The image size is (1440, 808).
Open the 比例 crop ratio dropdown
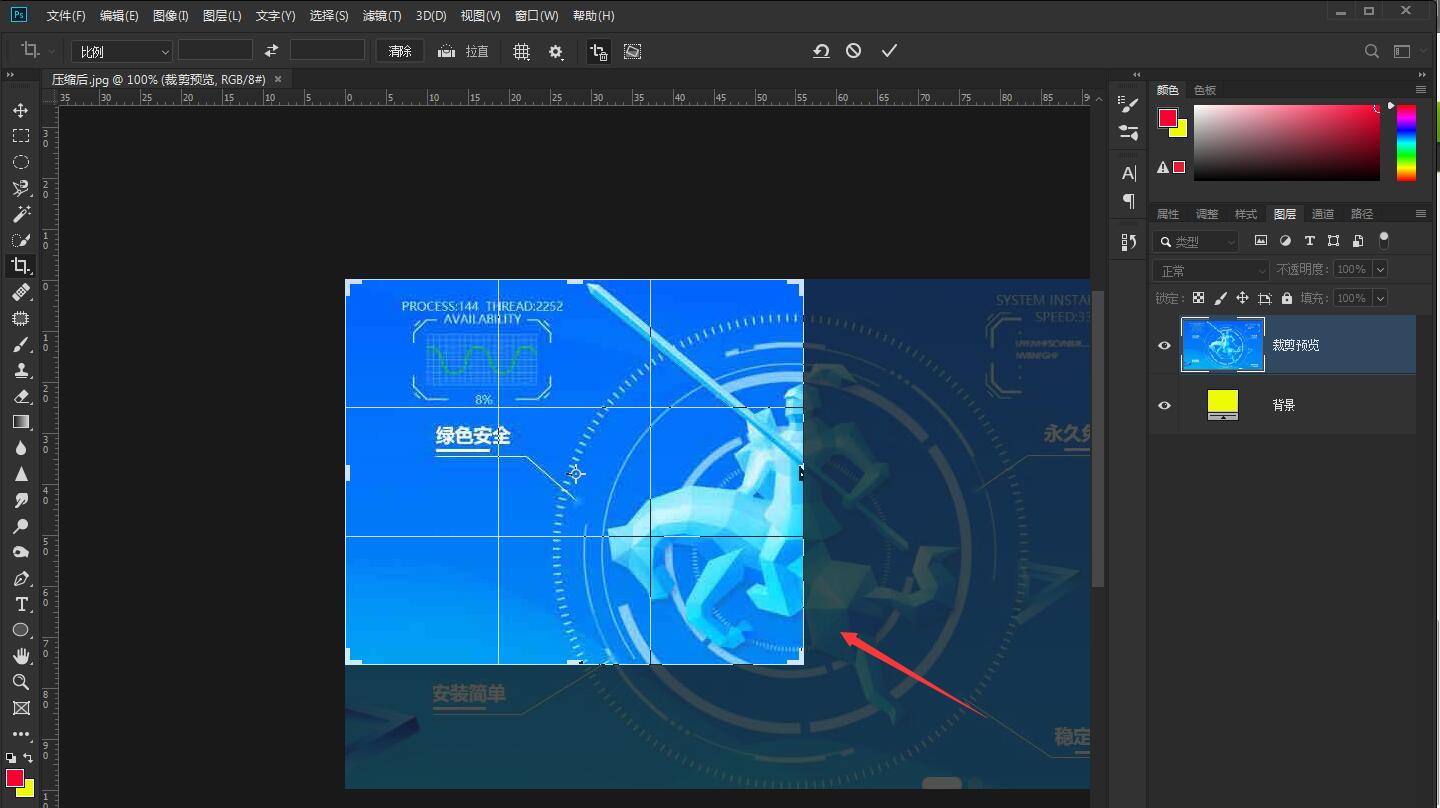(122, 51)
